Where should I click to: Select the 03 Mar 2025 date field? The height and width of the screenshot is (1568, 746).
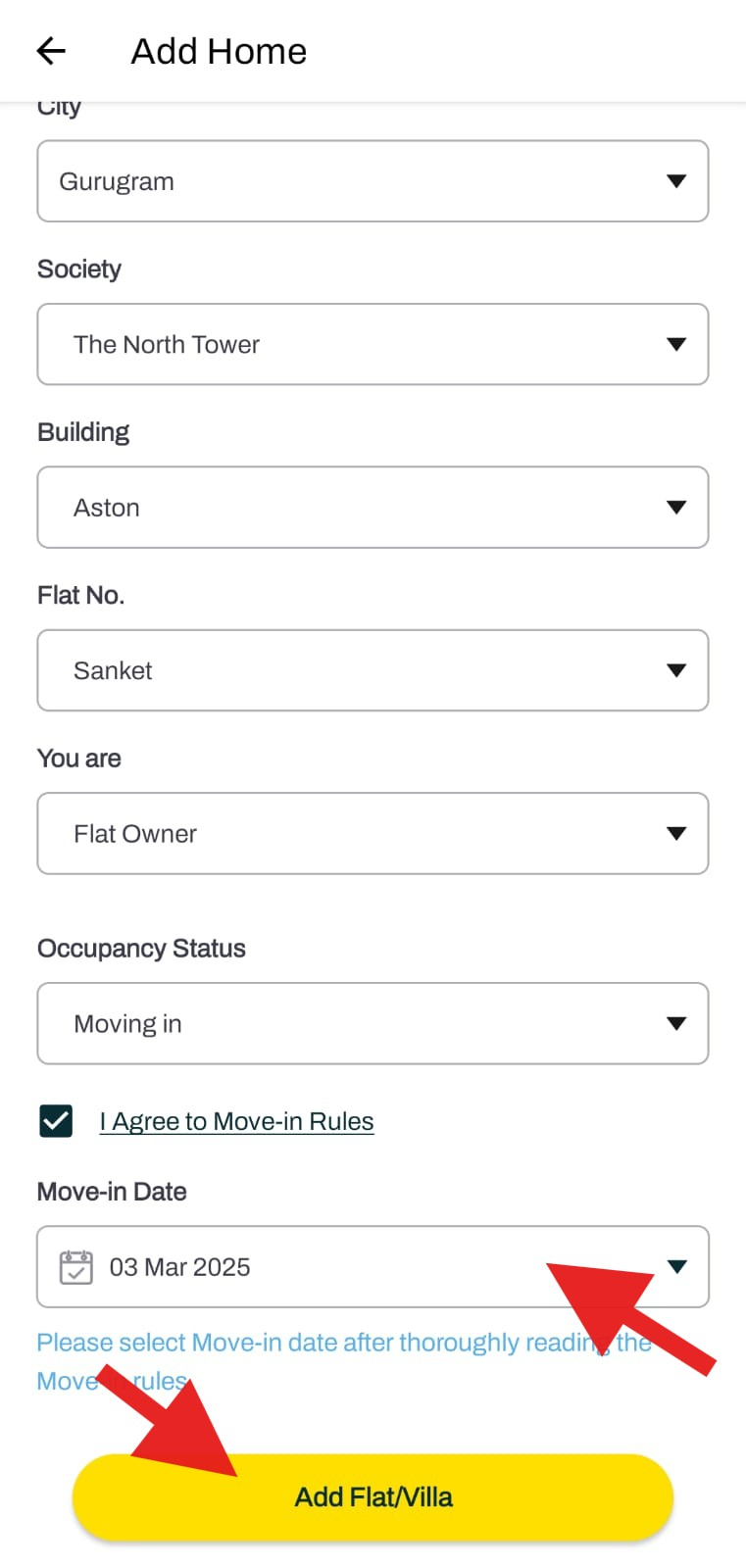point(373,1267)
